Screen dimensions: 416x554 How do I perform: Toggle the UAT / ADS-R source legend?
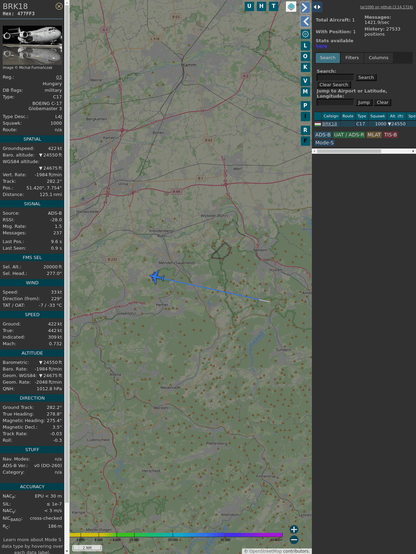tap(349, 135)
